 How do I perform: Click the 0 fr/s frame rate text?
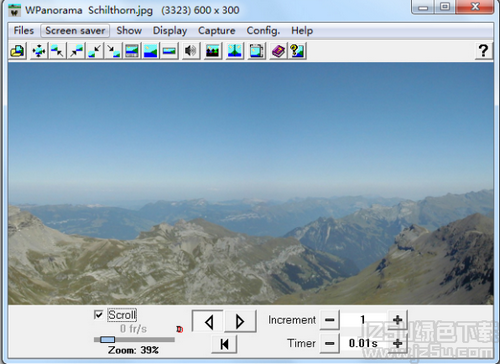click(133, 329)
